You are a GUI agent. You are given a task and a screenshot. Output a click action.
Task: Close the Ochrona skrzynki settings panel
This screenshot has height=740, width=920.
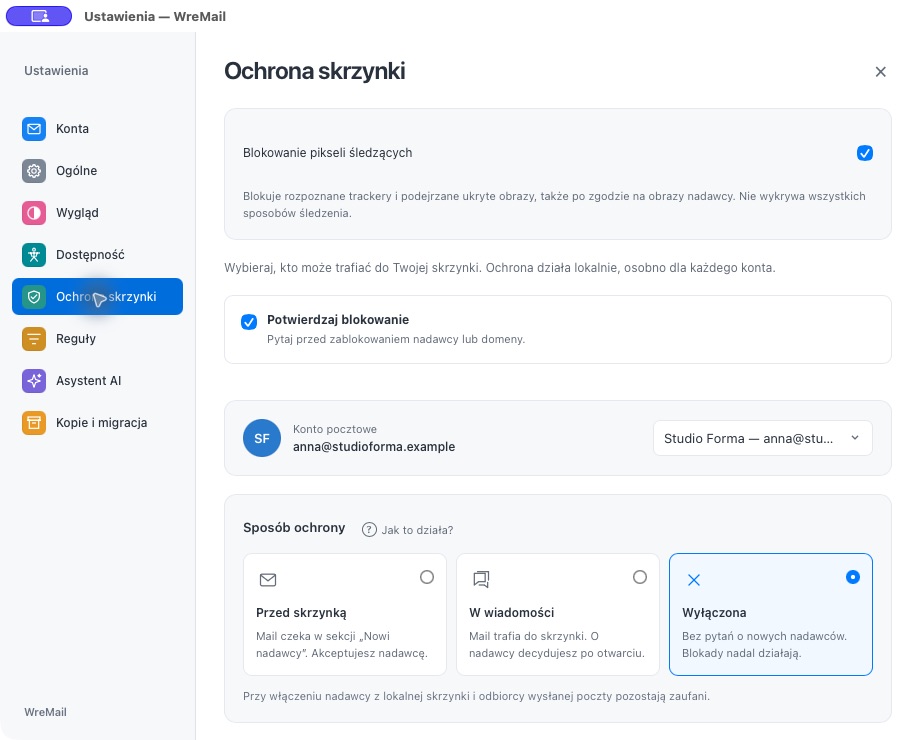(881, 72)
